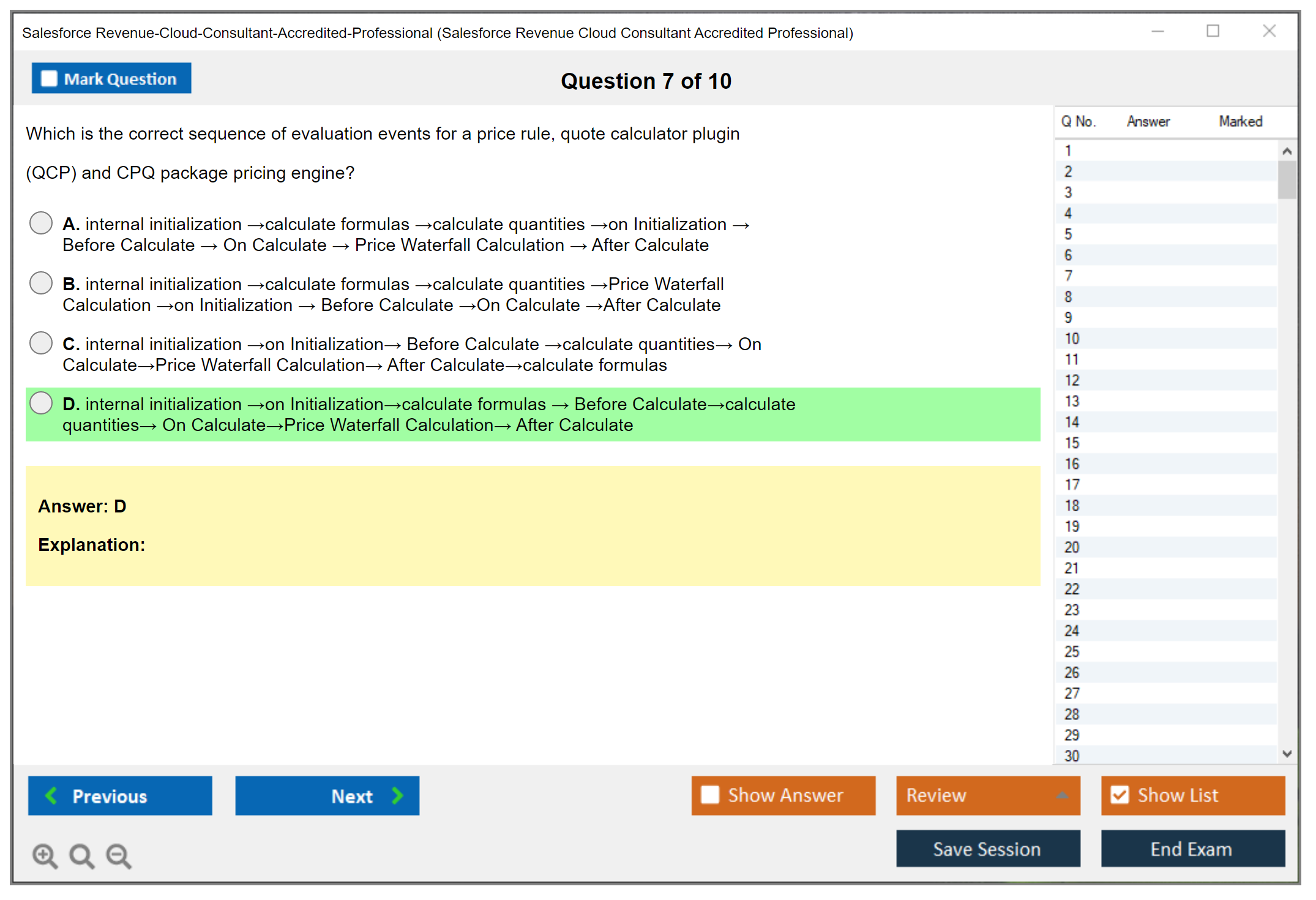Viewport: 1316px width, 900px height.
Task: Click the Save Session button
Action: click(x=987, y=849)
